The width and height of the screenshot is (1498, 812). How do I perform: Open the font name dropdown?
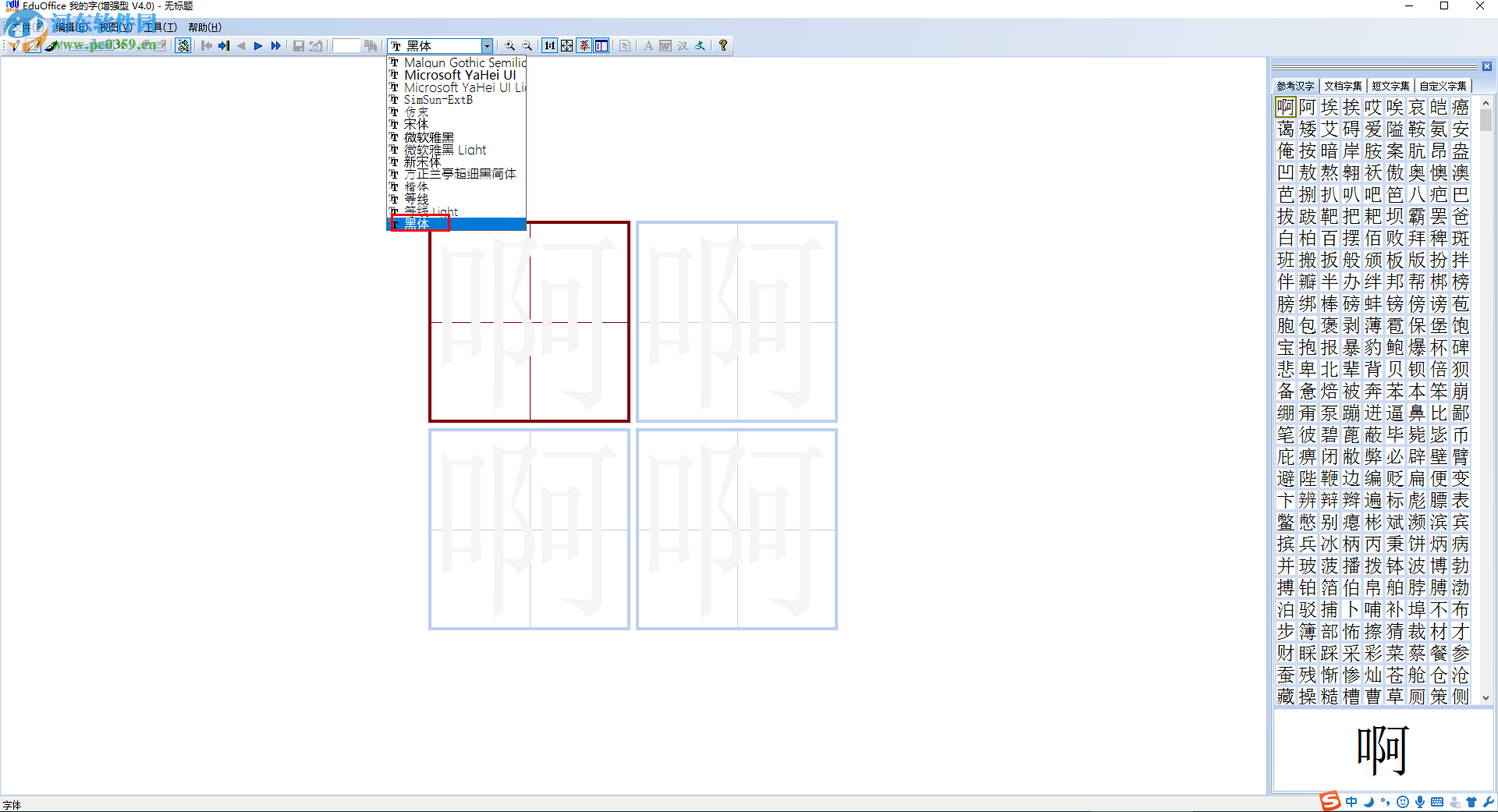pyautogui.click(x=488, y=46)
